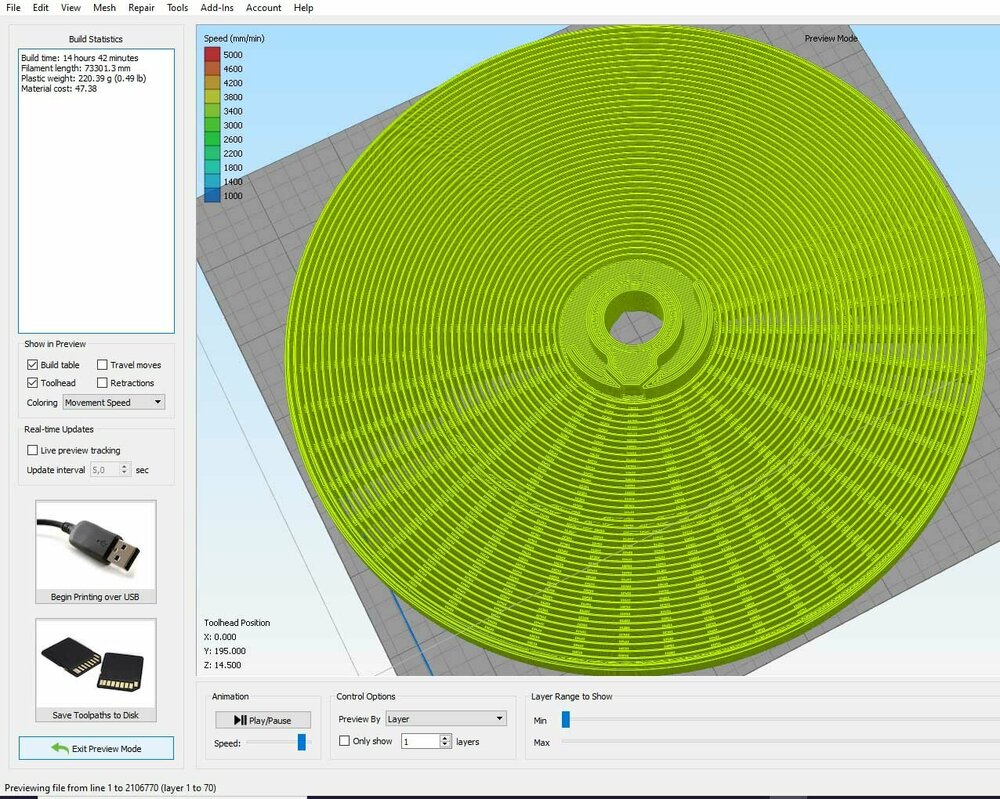Click the animation Speed slider handle
The width and height of the screenshot is (1000, 799).
[x=301, y=742]
